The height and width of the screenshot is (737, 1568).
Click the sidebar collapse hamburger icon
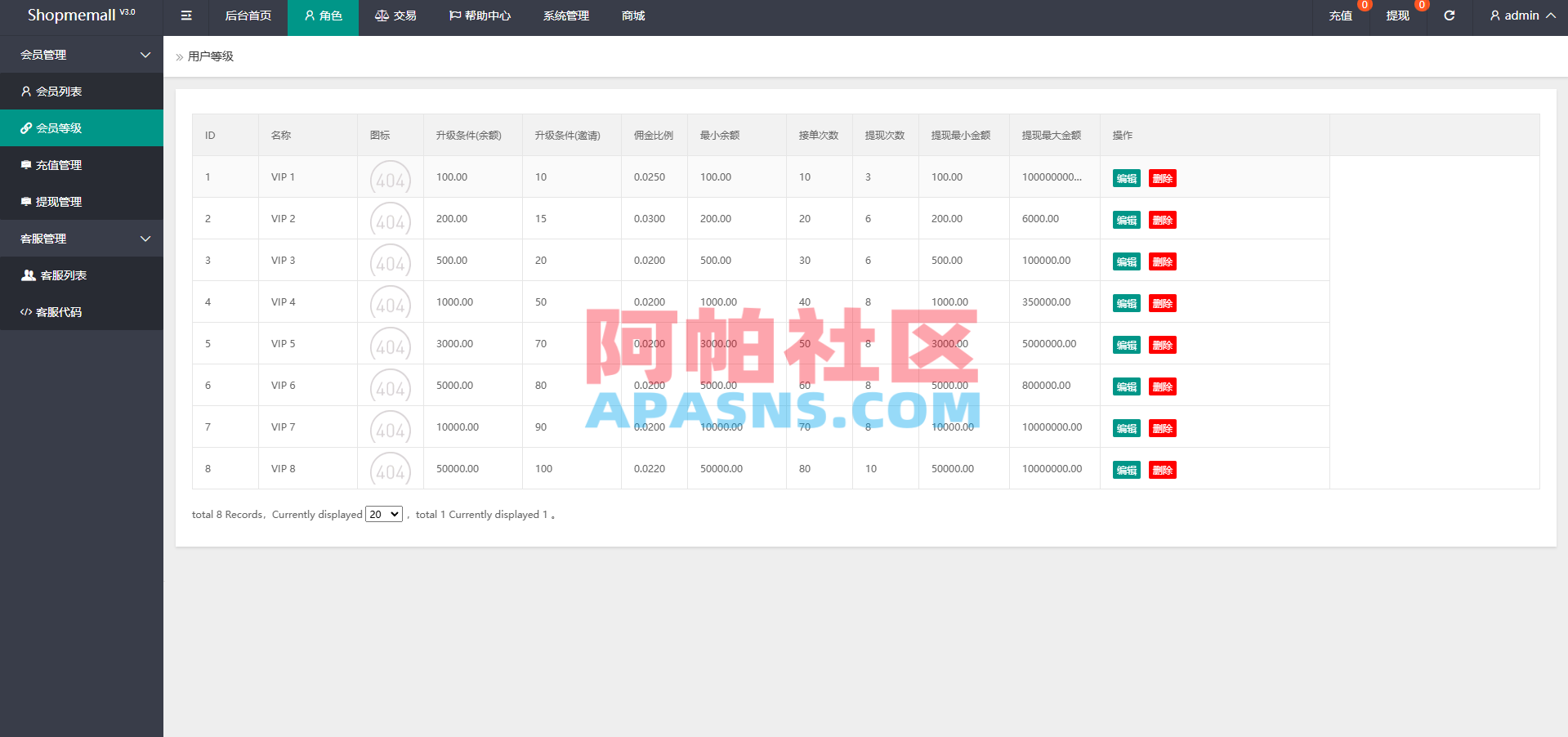(x=185, y=16)
